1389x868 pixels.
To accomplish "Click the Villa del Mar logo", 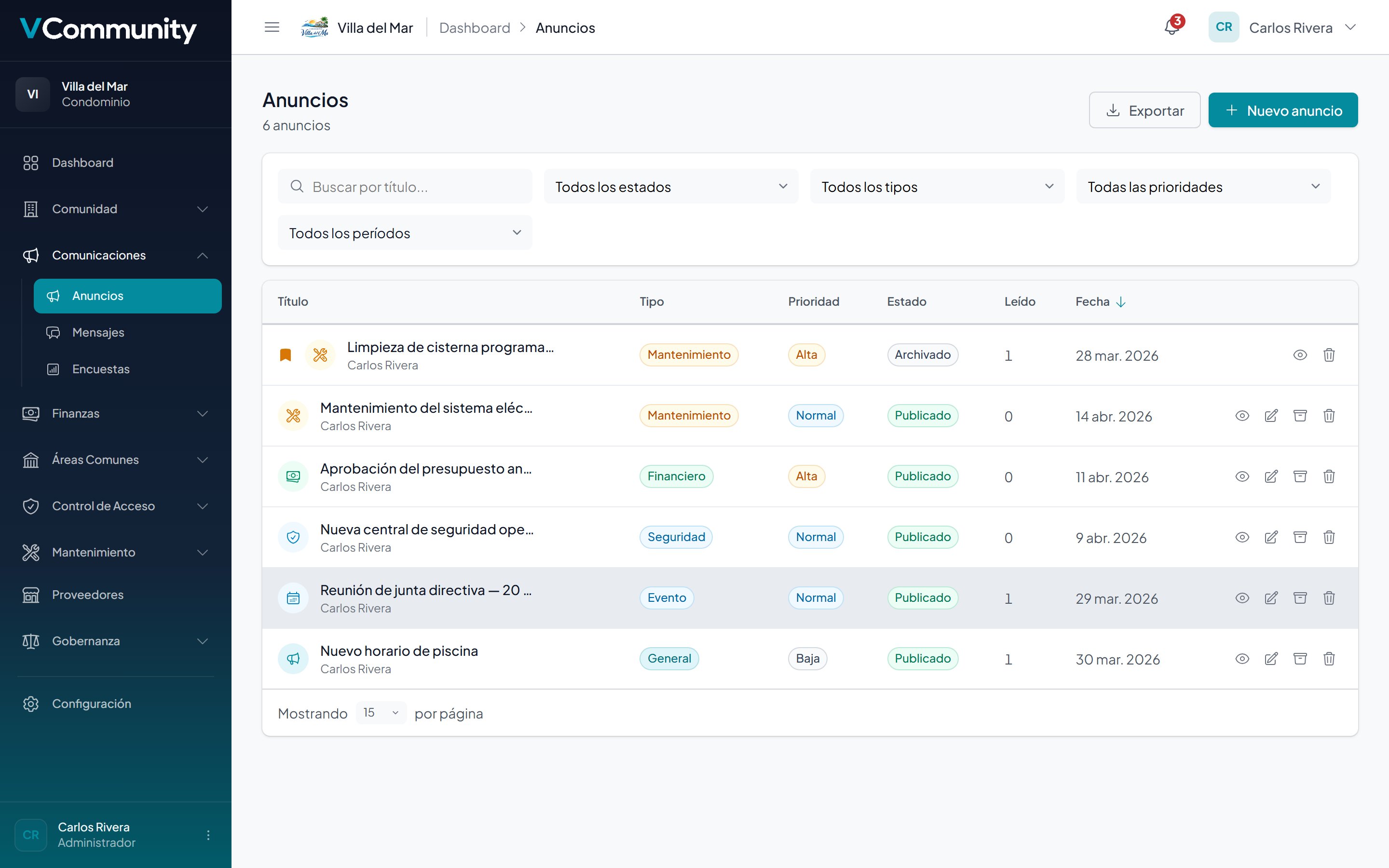I will [x=314, y=27].
